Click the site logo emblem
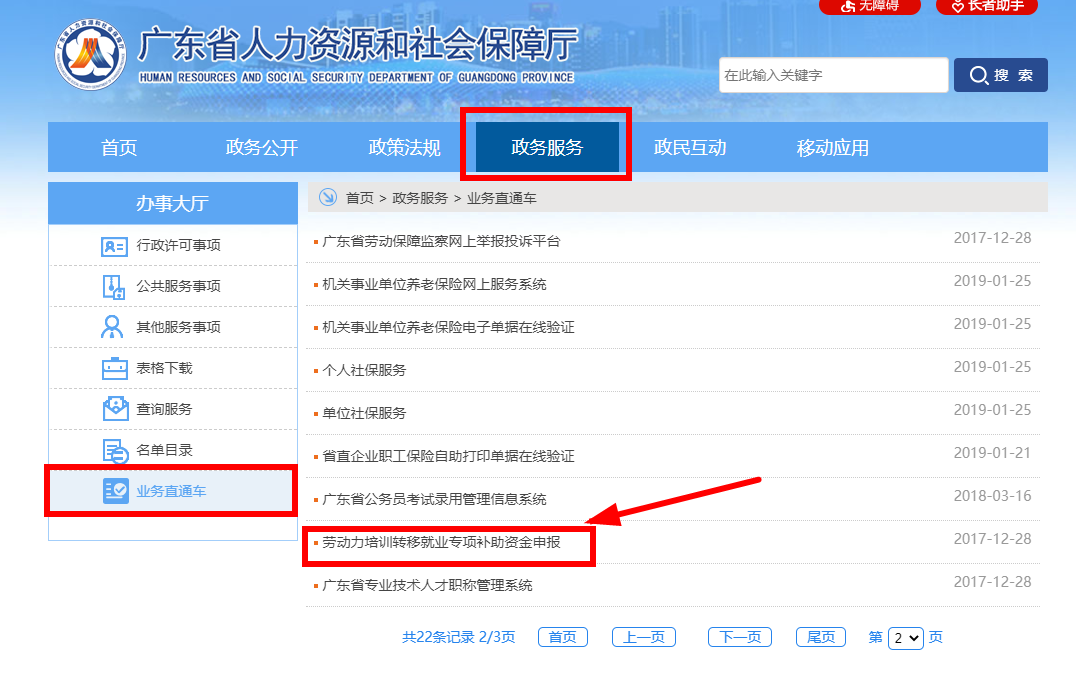1076x674 pixels. point(90,53)
